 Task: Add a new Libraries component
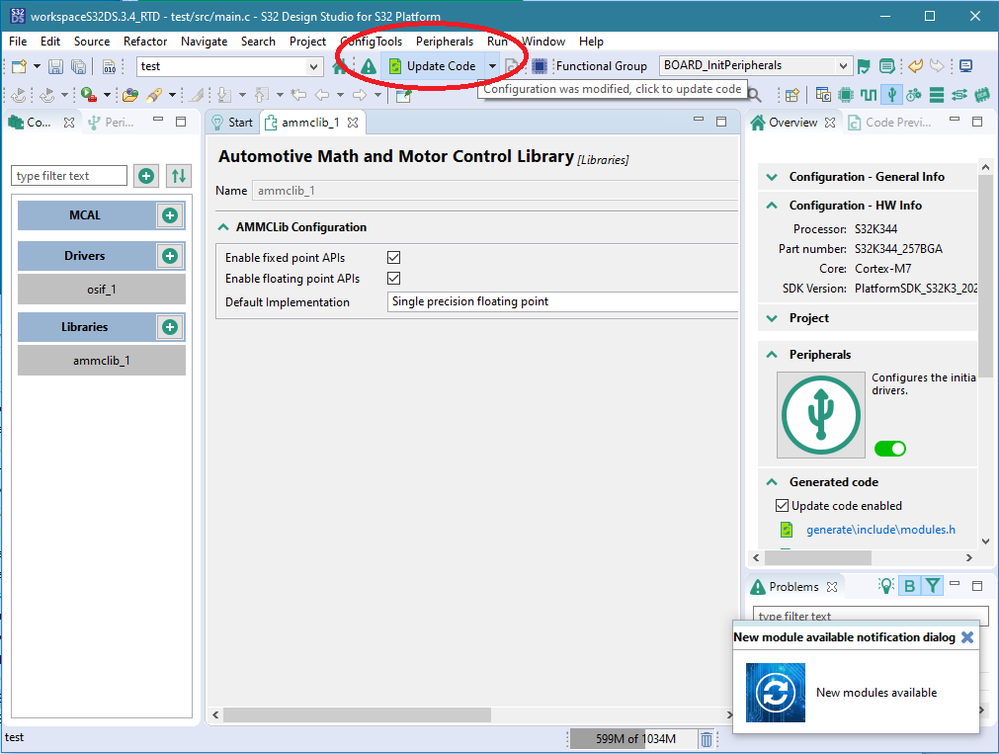(x=170, y=327)
